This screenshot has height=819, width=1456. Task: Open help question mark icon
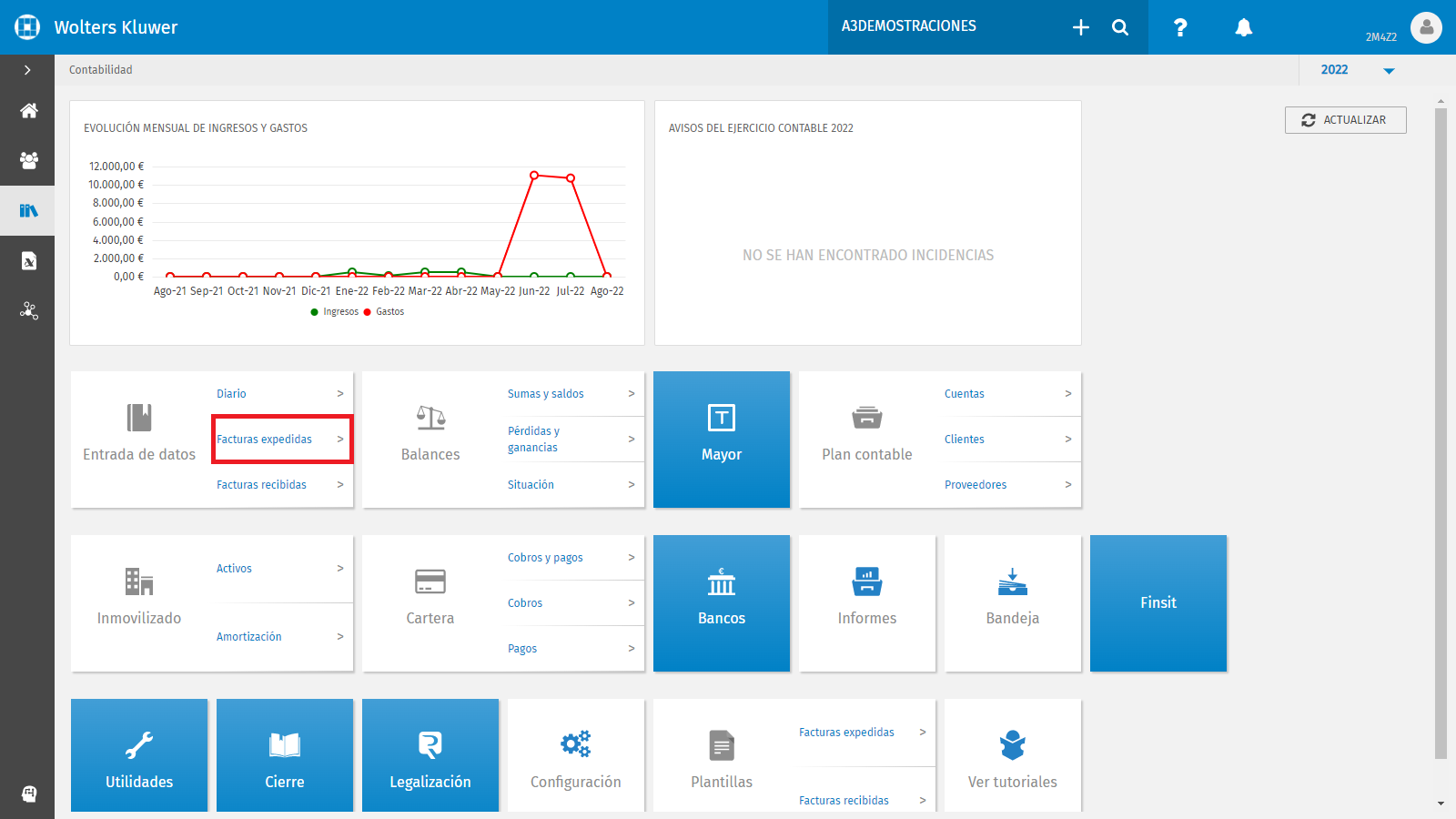coord(1179,27)
